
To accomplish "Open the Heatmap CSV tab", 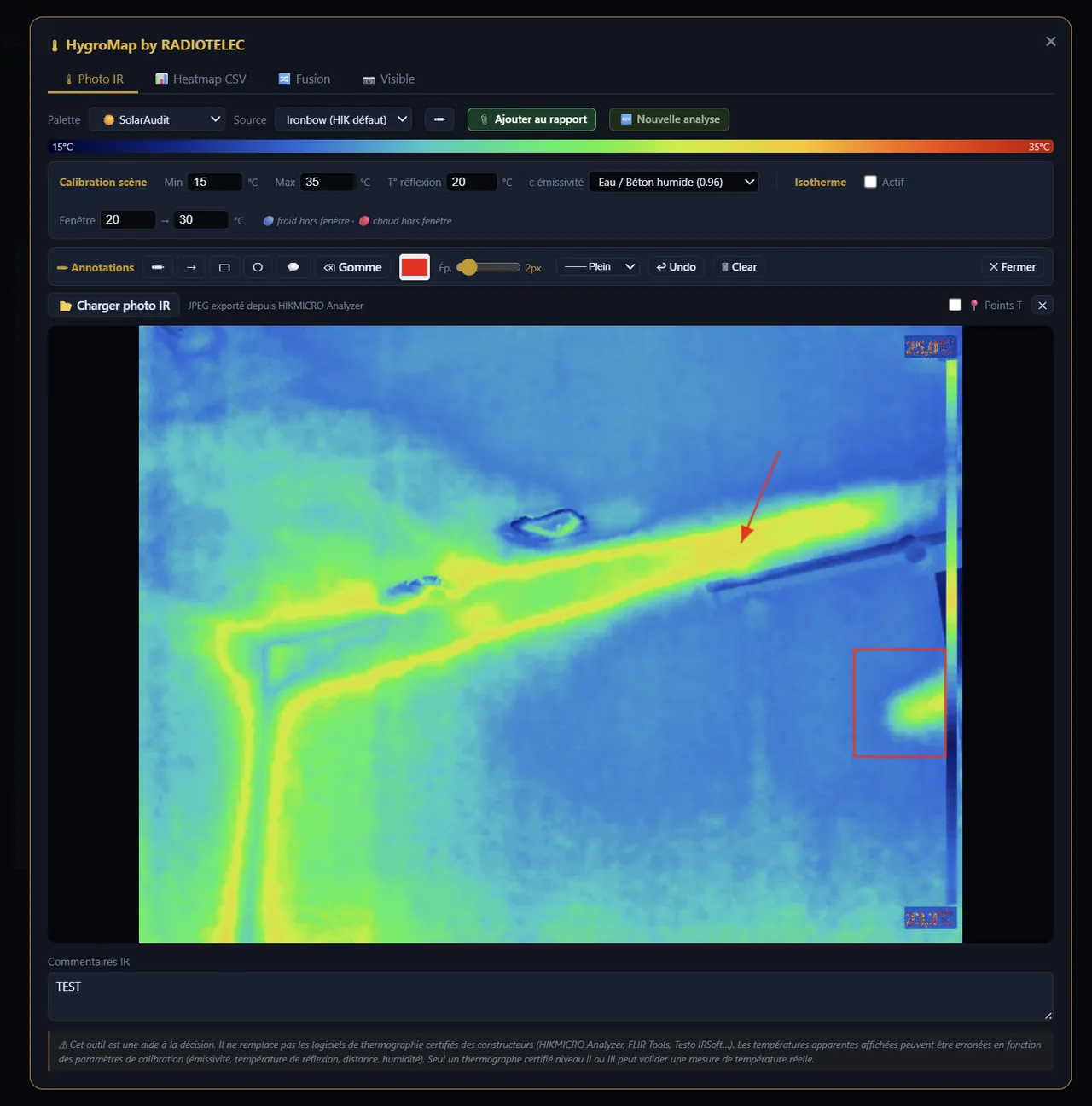I will 200,79.
